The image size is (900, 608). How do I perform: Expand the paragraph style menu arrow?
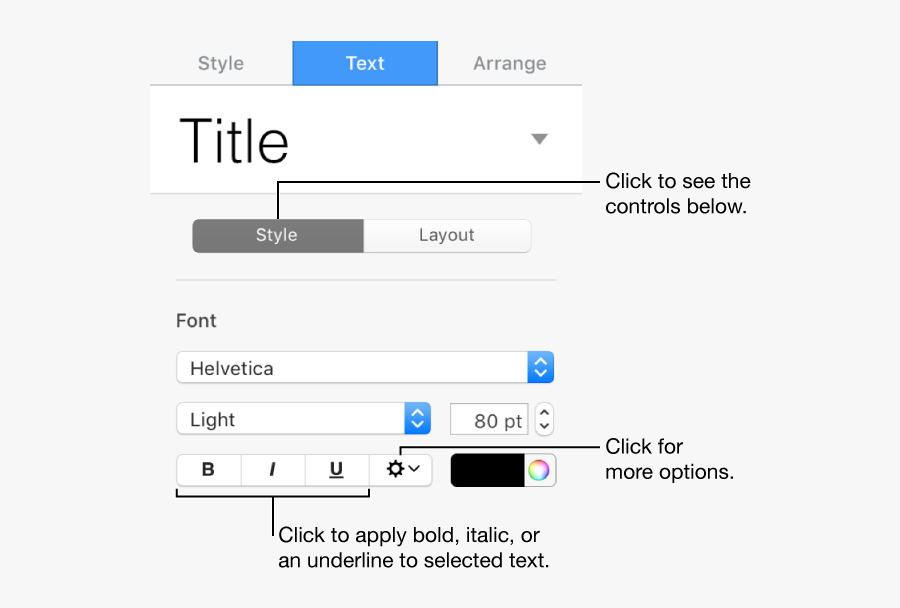coord(539,140)
